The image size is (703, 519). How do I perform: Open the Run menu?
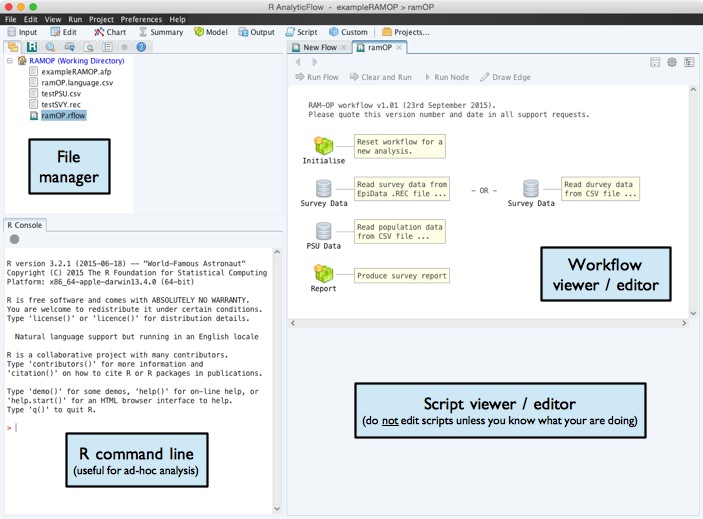[75, 19]
